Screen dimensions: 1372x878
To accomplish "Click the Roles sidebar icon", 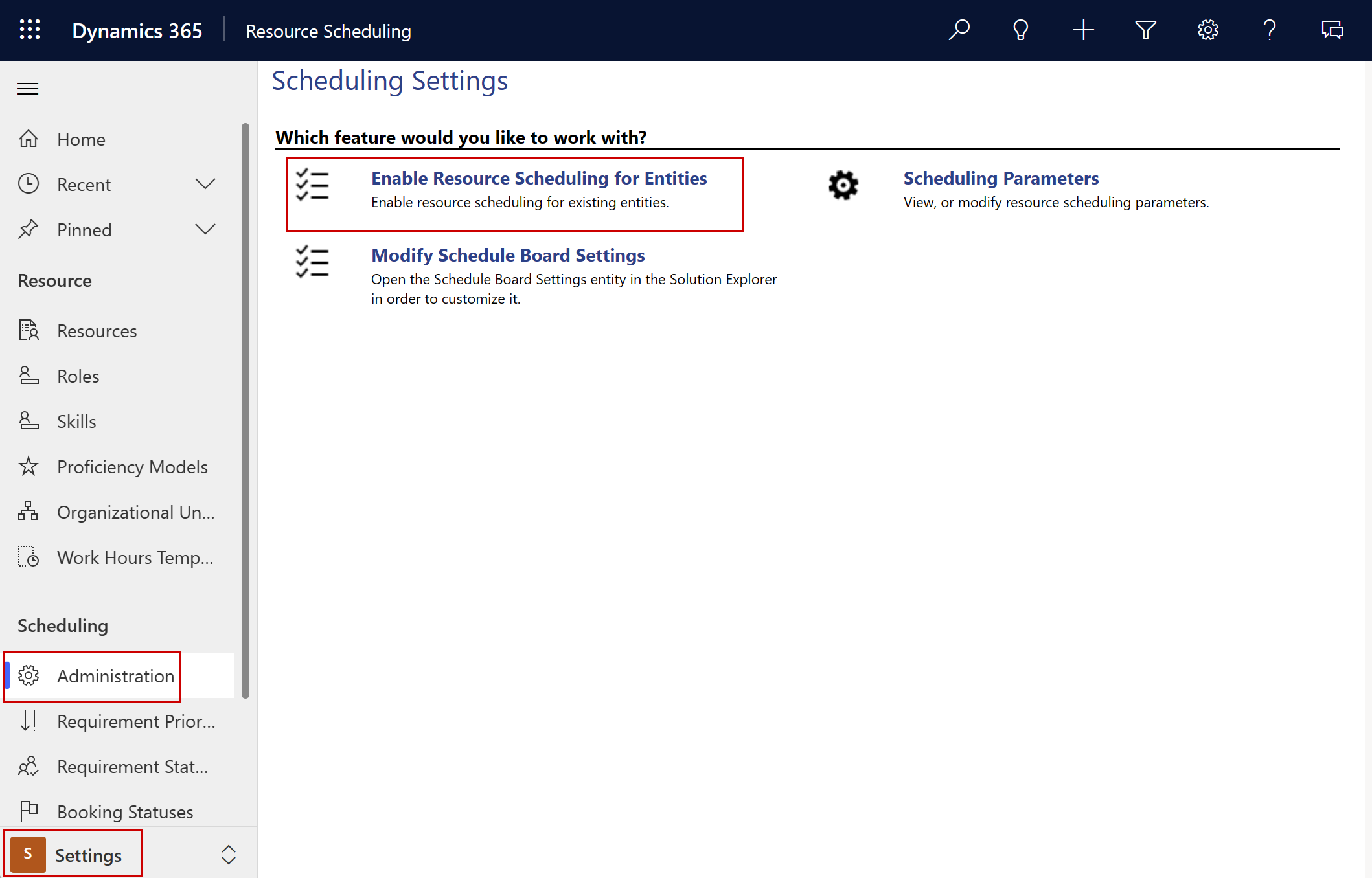I will point(28,376).
